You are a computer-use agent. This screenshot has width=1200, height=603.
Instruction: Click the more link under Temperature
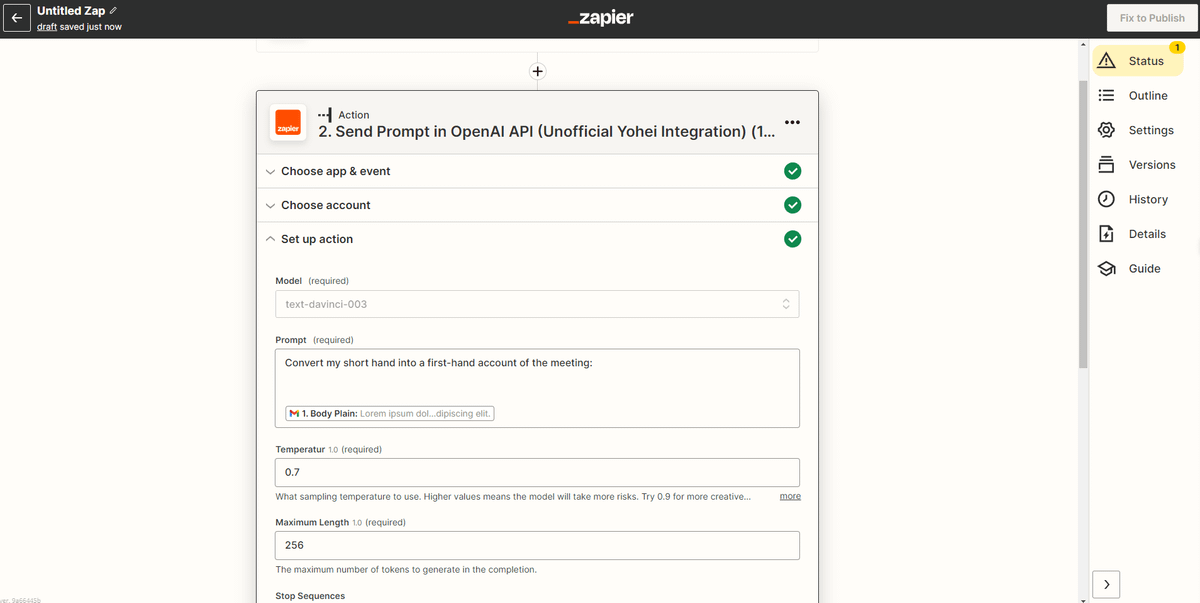[790, 496]
